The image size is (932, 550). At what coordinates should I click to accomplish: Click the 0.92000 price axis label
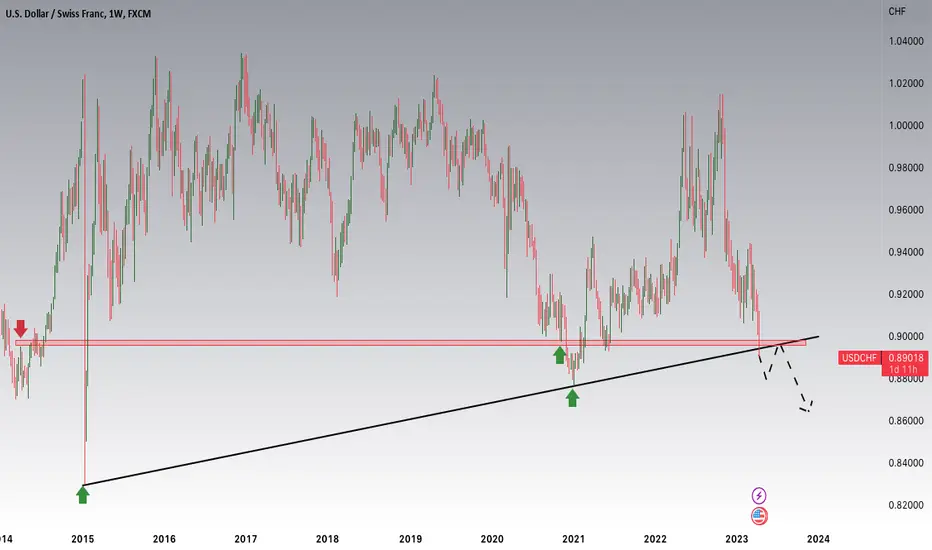point(906,294)
